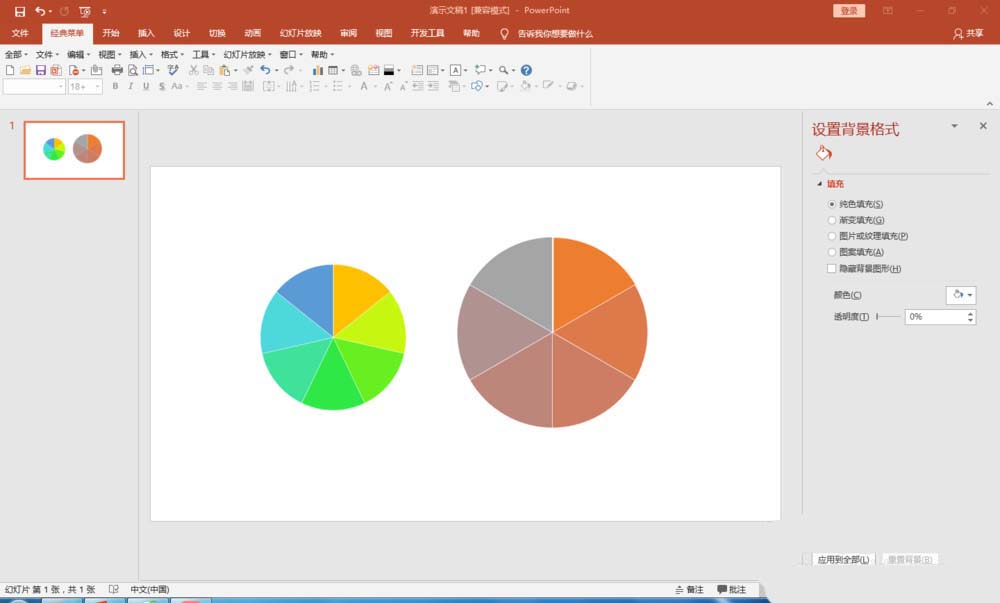
Task: Click the Shapes icon in formatting row
Action: click(477, 86)
